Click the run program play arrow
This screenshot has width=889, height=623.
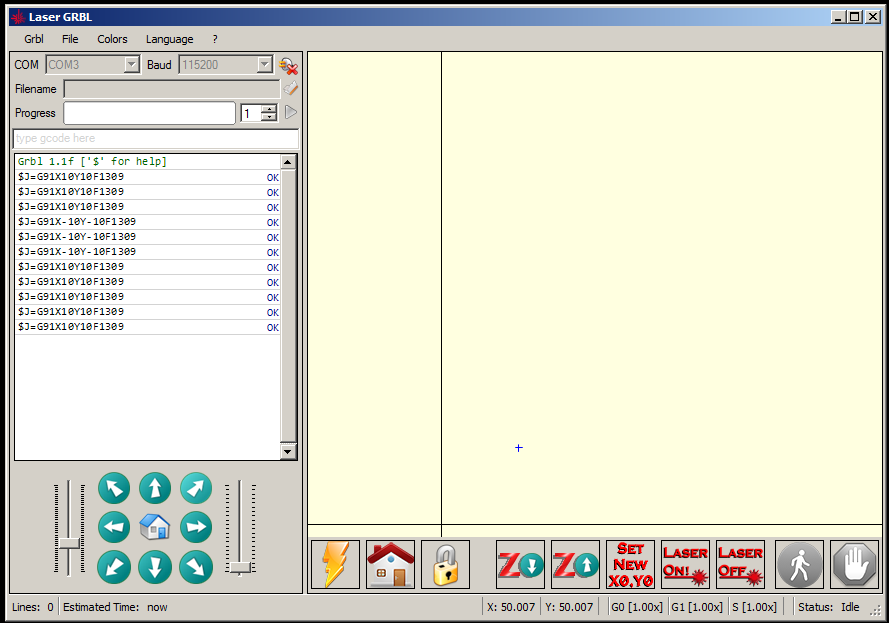coord(291,112)
